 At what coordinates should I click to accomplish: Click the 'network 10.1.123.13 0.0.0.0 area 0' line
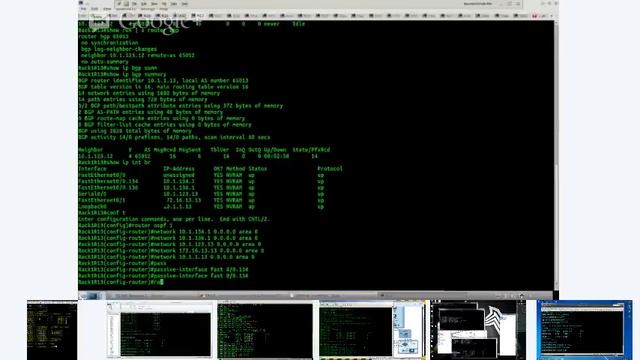[169, 244]
